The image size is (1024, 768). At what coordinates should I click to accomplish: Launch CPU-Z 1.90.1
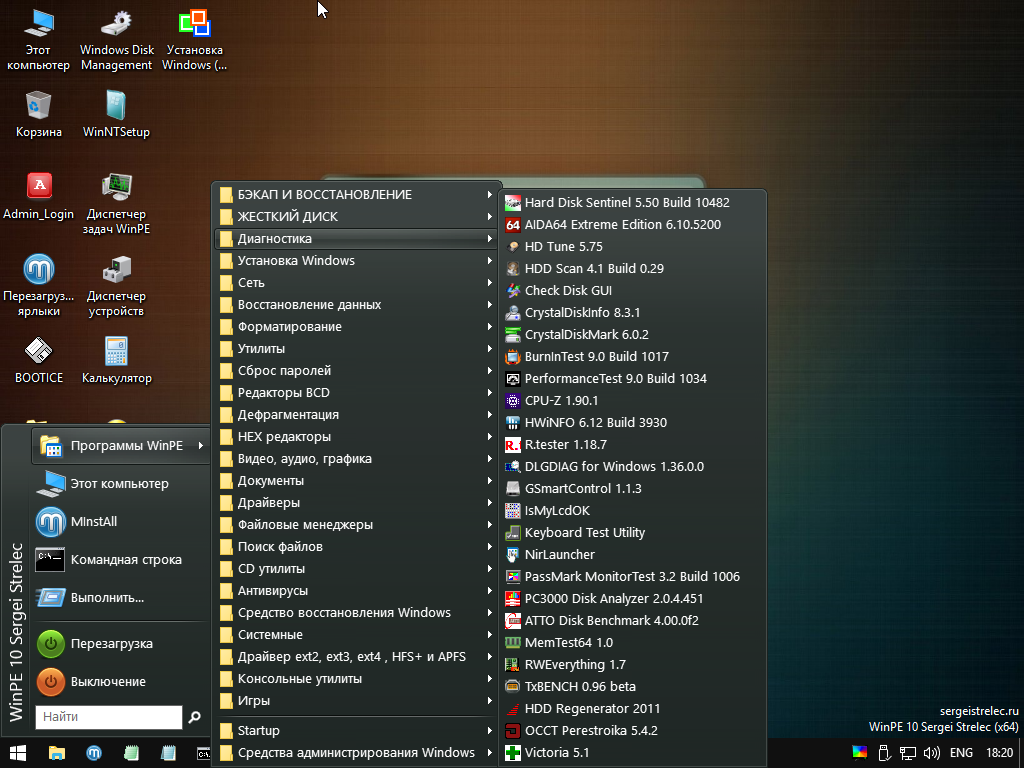(x=632, y=400)
